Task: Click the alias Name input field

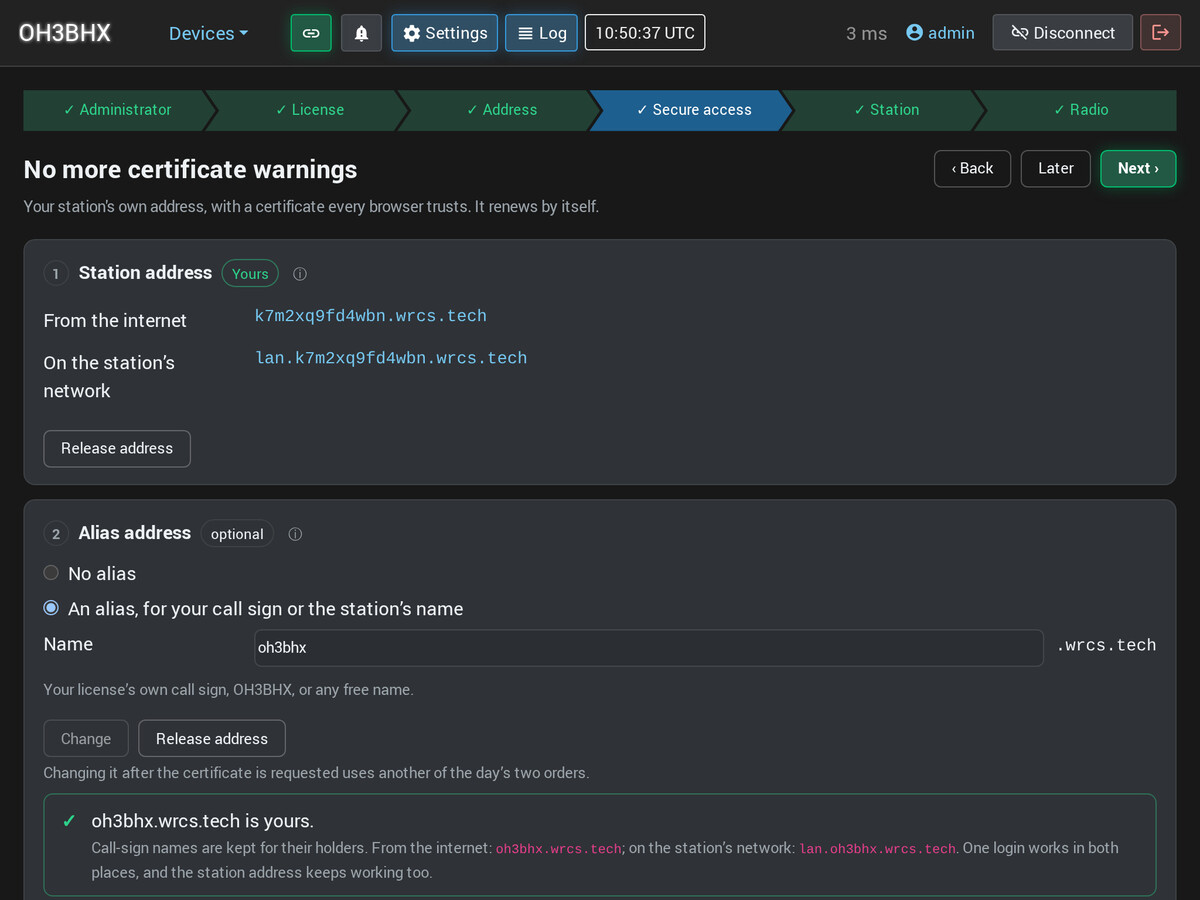Action: 649,648
